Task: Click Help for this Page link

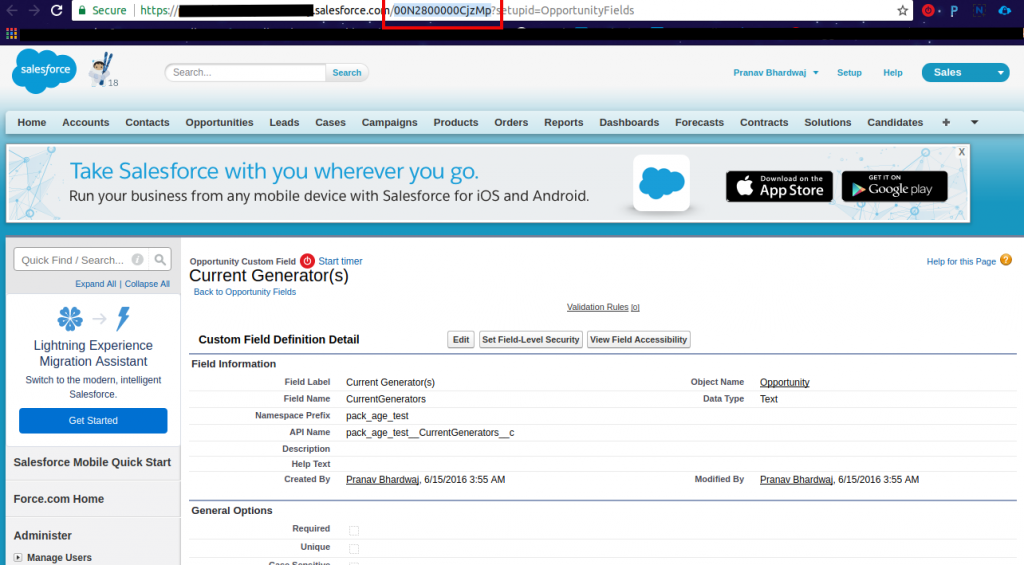Action: click(961, 261)
